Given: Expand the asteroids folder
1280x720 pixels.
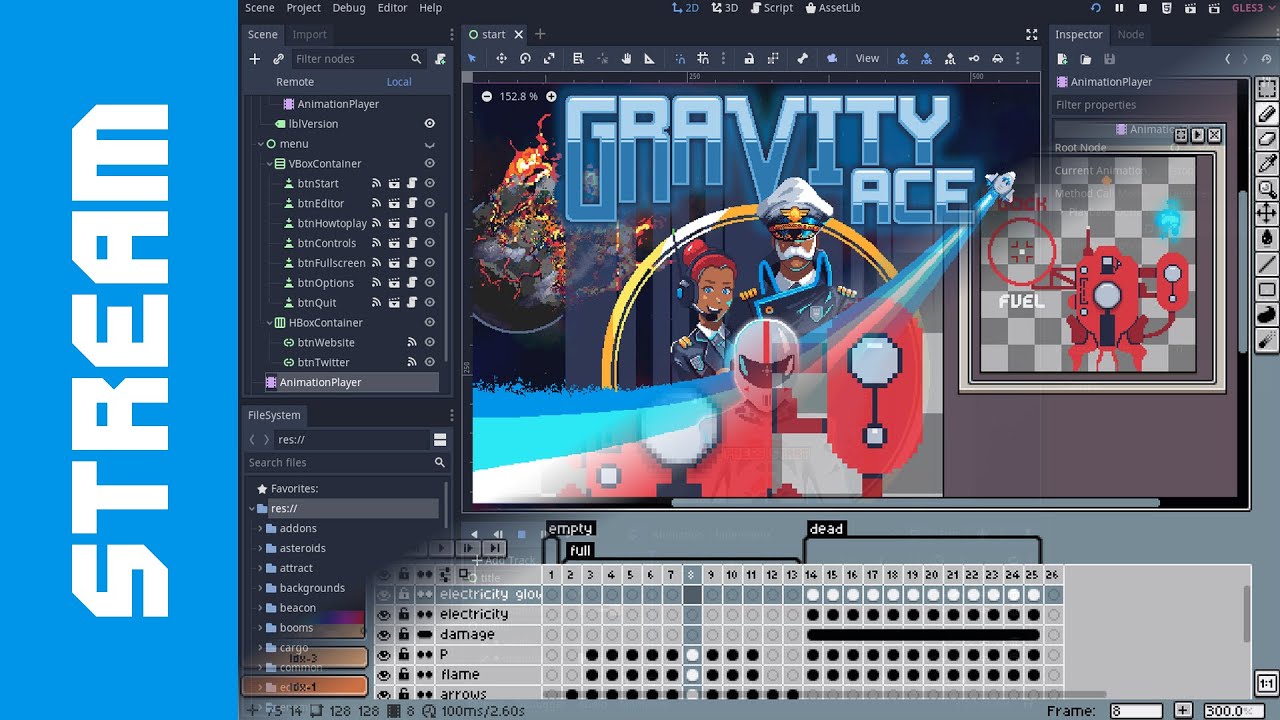Looking at the screenshot, I should 260,548.
